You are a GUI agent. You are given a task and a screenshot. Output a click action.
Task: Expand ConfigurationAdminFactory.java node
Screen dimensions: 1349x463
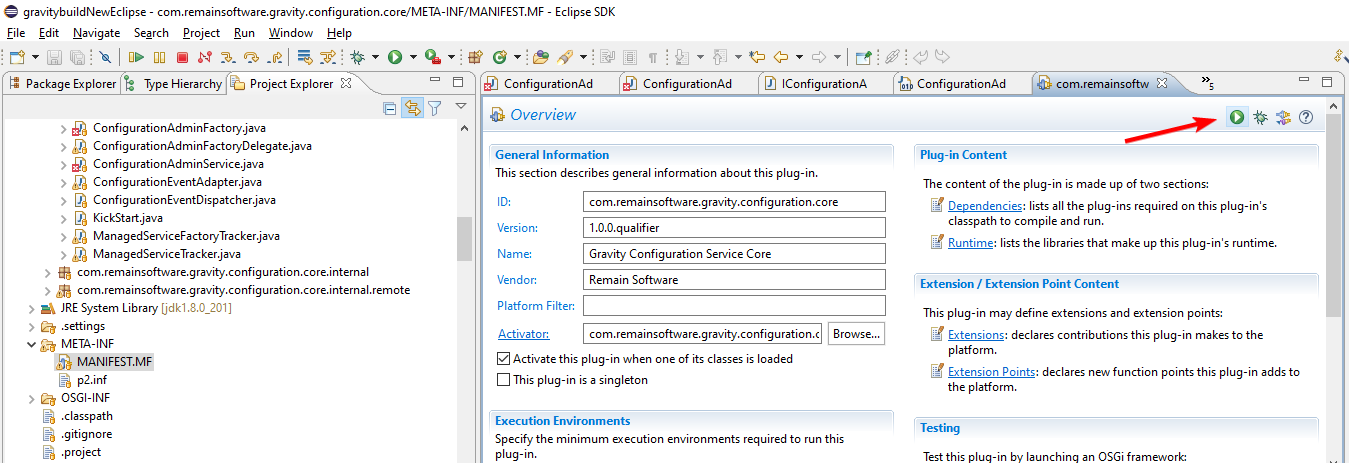tap(64, 128)
